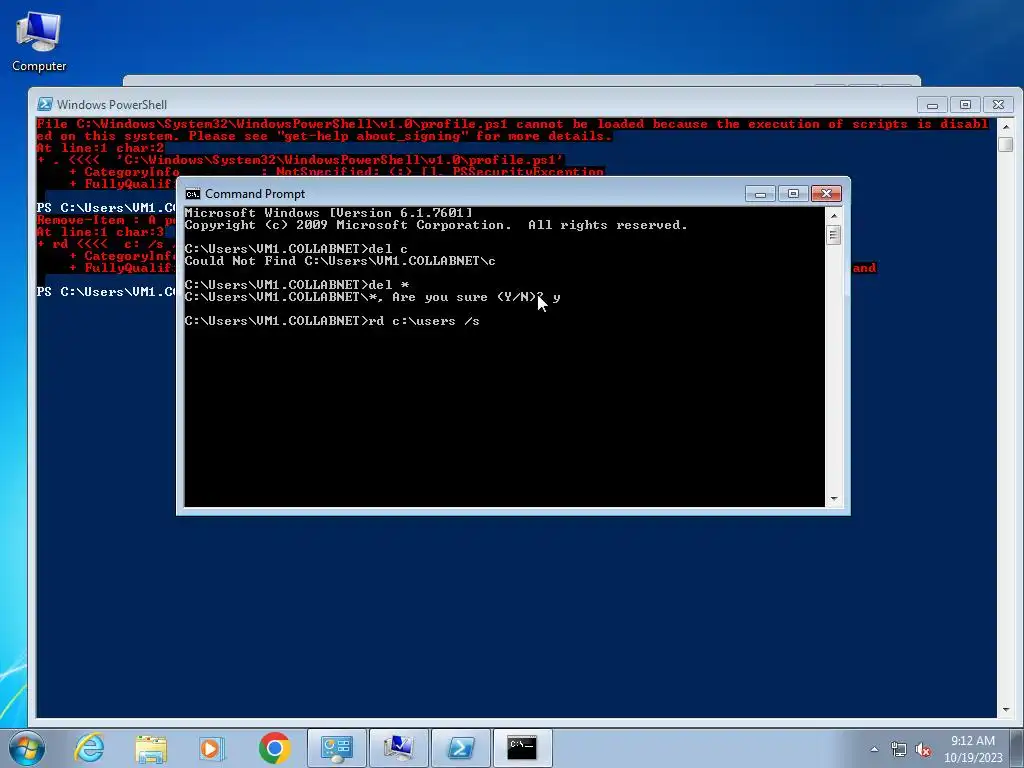Image resolution: width=1024 pixels, height=768 pixels.
Task: Click Command Prompt scrollbar down arrow
Action: (833, 499)
